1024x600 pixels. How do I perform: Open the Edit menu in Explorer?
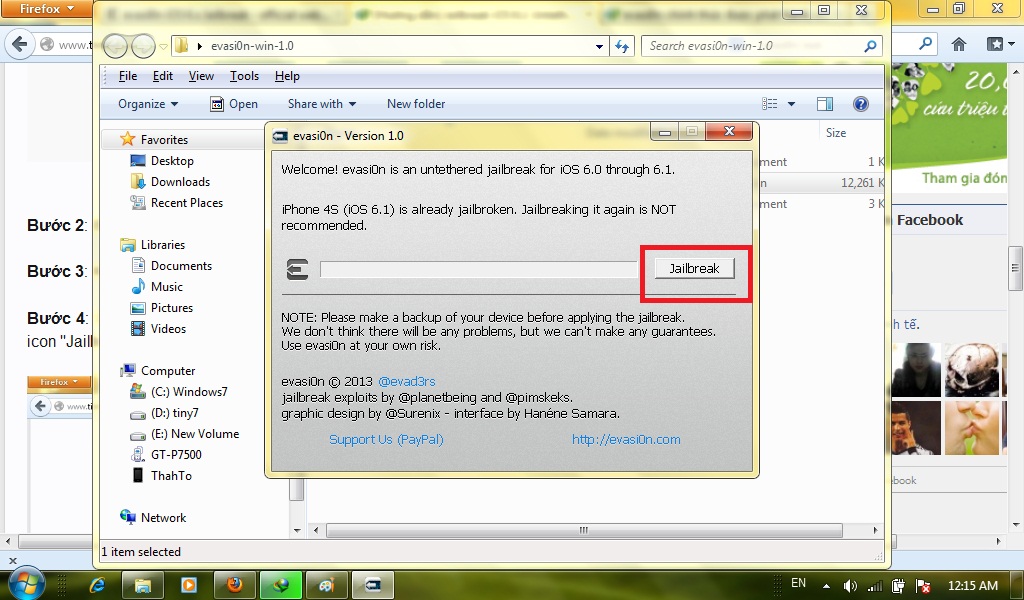coord(163,76)
